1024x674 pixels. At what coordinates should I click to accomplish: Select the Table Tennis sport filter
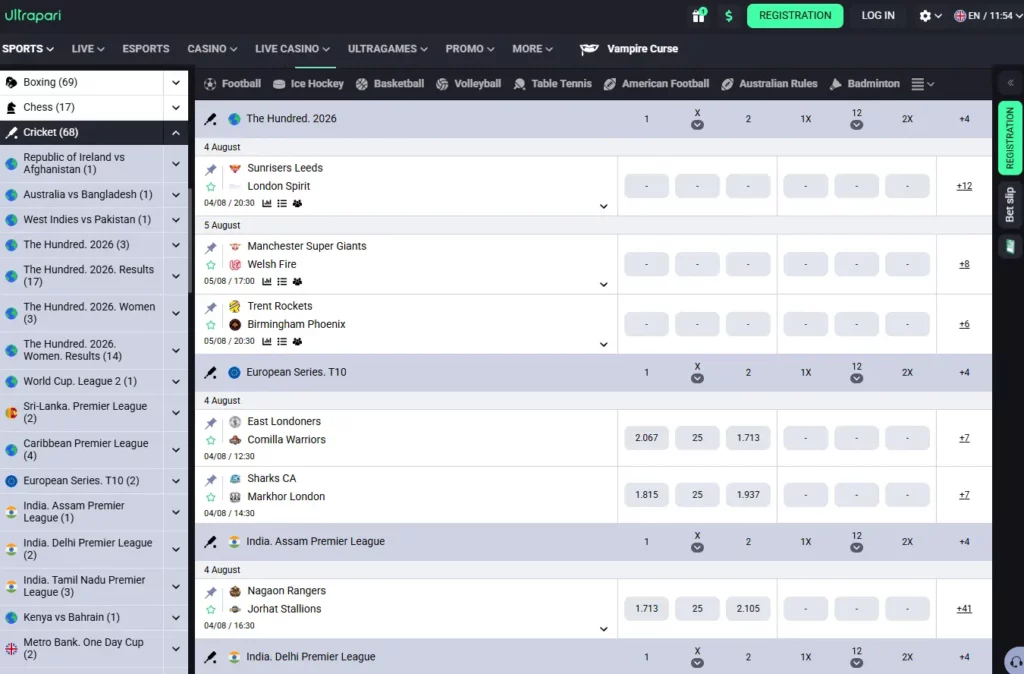[x=552, y=84]
